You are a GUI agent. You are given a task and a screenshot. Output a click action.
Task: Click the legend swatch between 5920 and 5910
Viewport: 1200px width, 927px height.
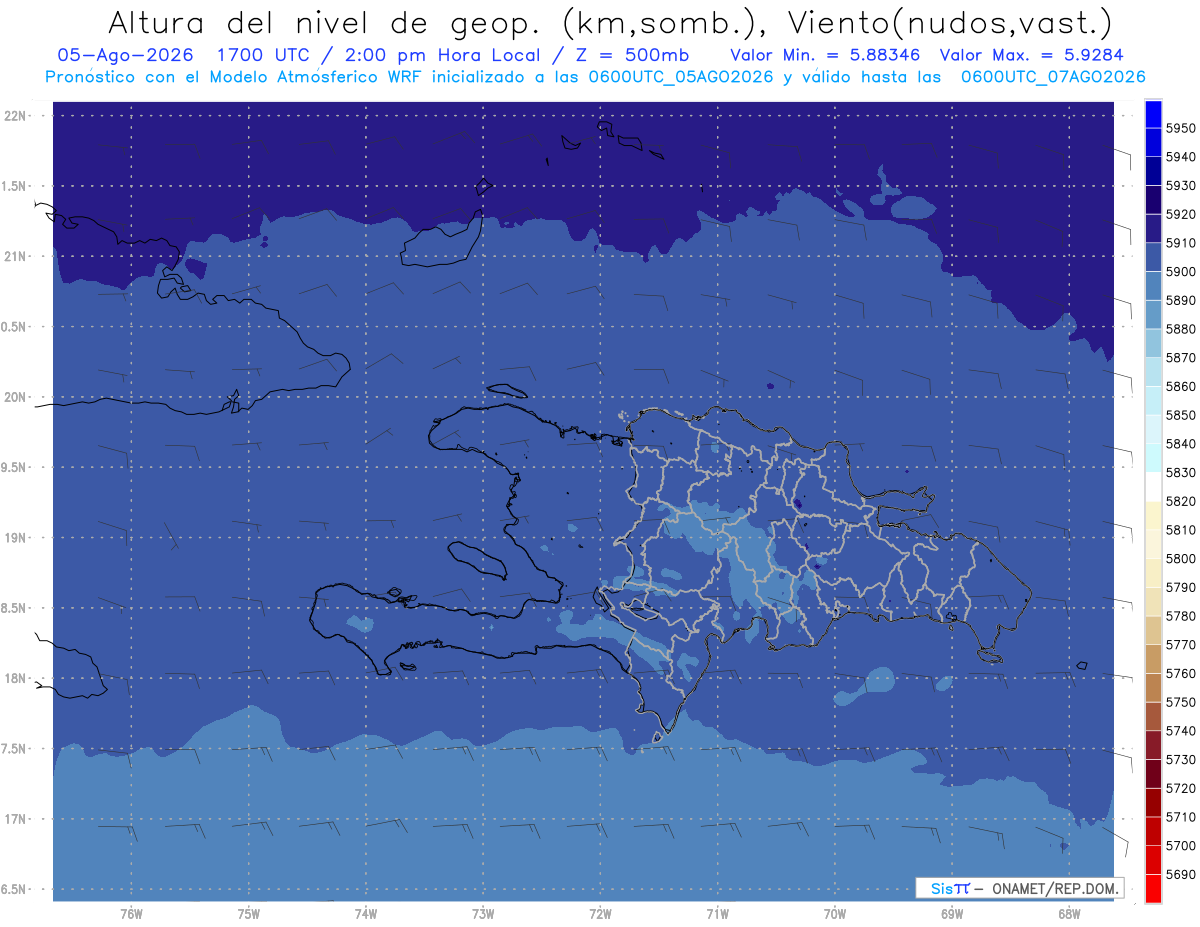pyautogui.click(x=1152, y=228)
